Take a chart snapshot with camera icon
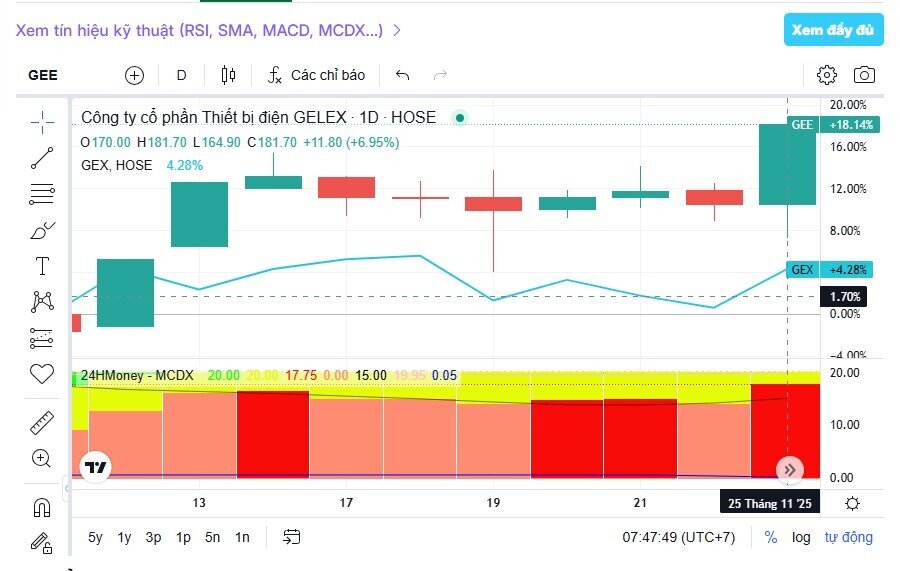 coord(864,75)
